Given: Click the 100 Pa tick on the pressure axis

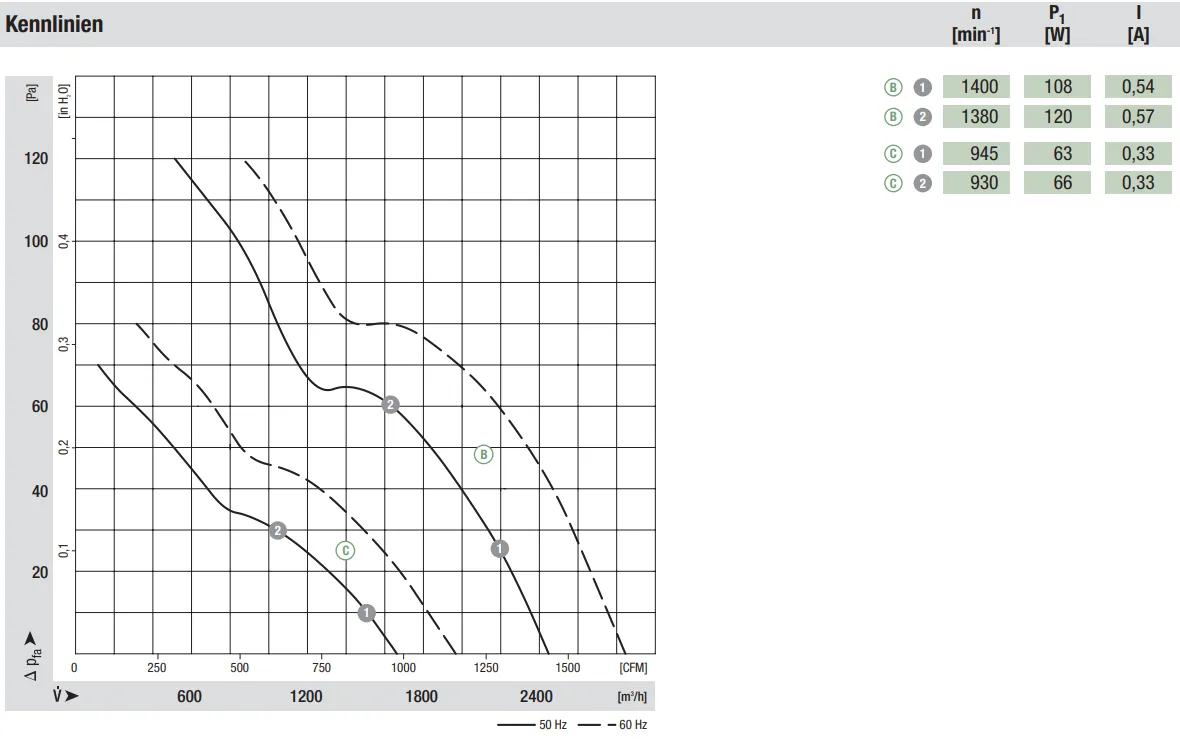Looking at the screenshot, I should [x=36, y=242].
